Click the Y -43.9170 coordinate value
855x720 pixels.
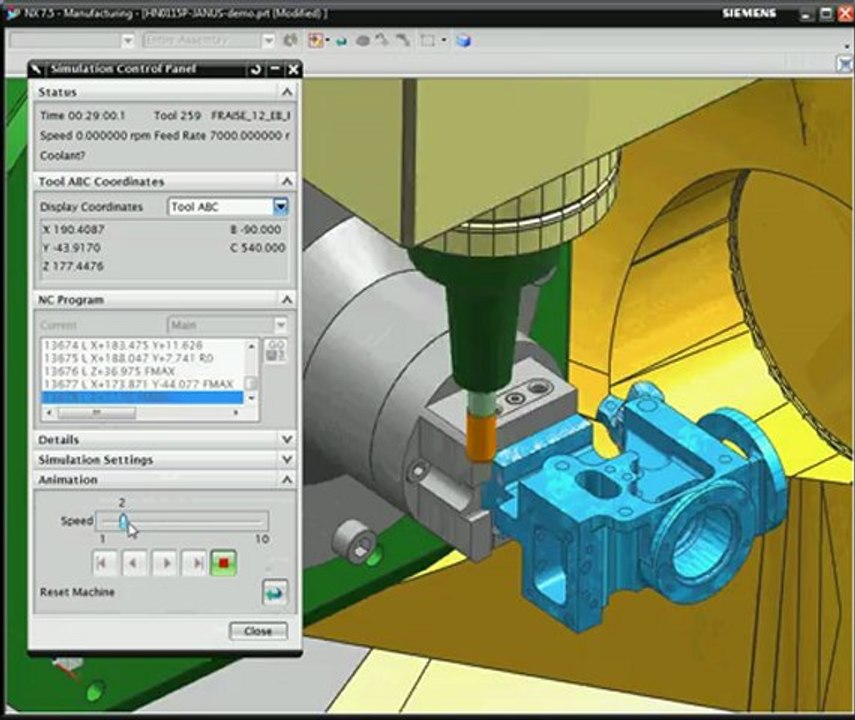[x=71, y=248]
